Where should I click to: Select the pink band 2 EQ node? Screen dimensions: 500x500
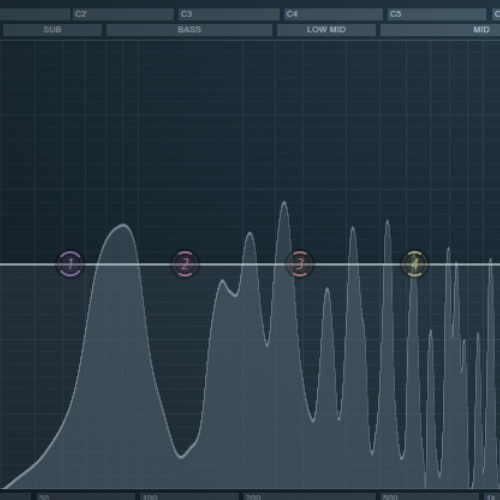point(185,264)
